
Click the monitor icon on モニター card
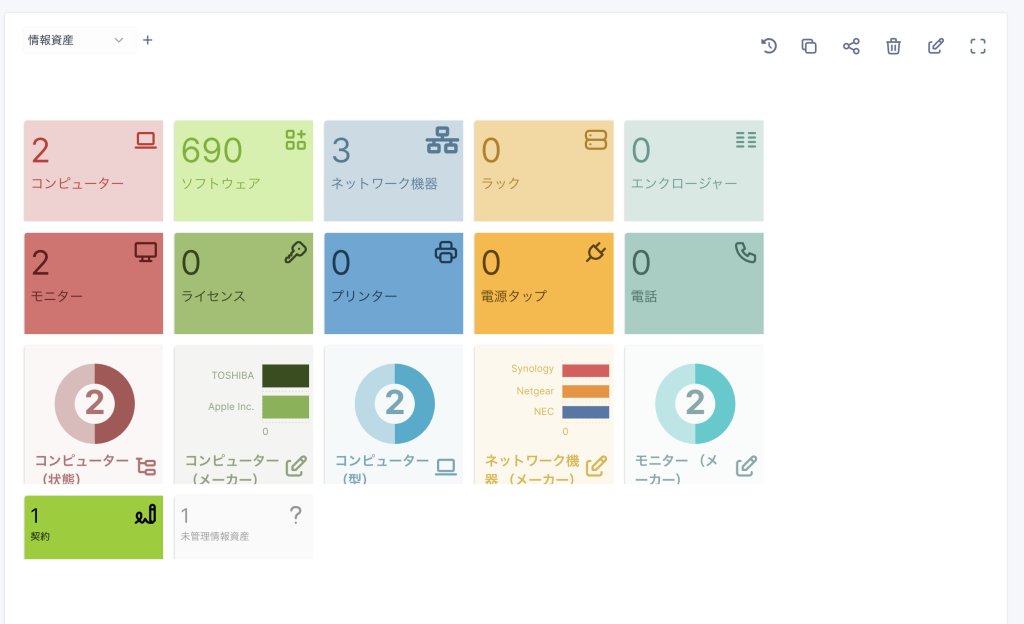tap(146, 253)
